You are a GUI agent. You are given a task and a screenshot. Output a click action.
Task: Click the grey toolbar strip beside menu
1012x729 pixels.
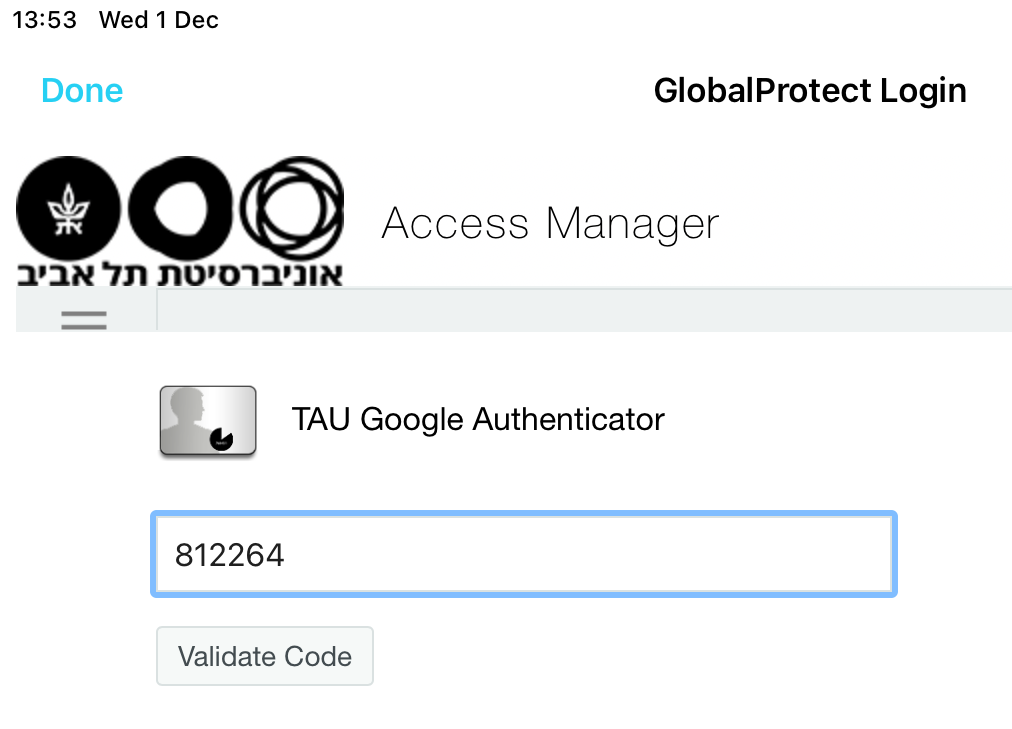point(584,310)
